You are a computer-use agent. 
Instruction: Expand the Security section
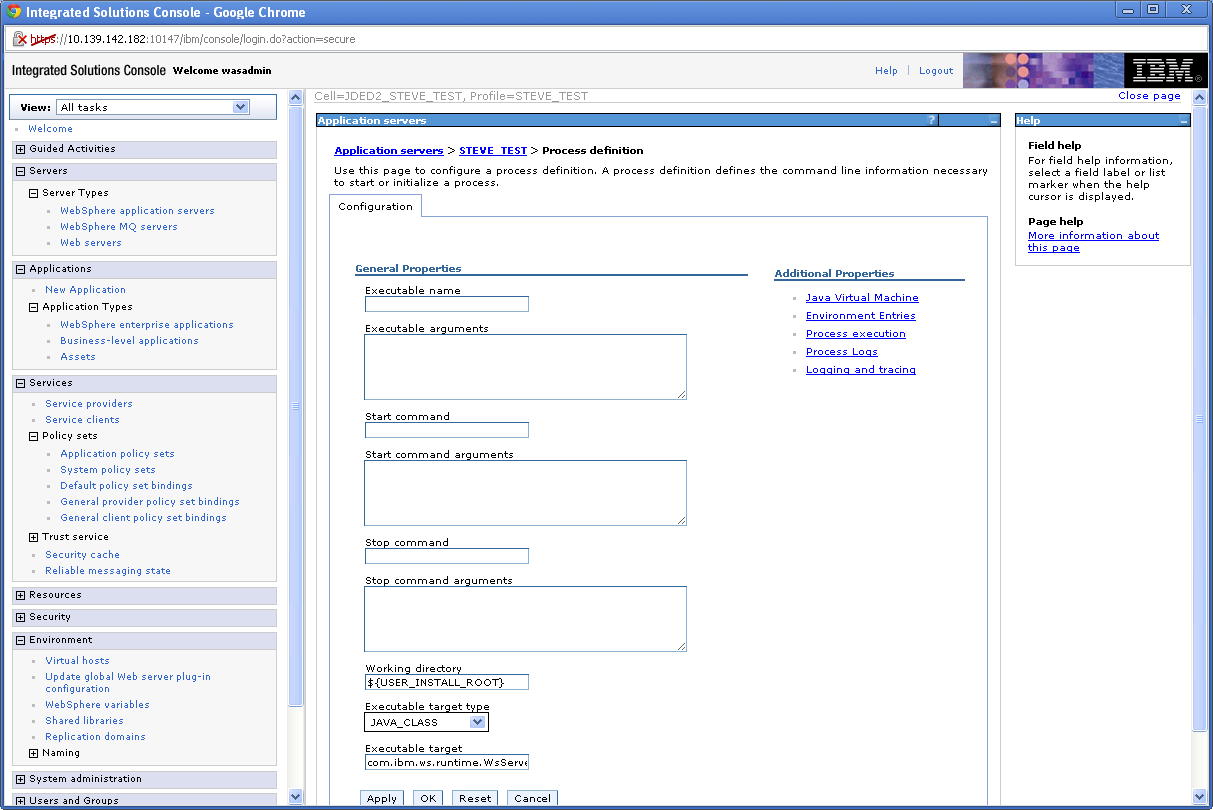click(20, 617)
